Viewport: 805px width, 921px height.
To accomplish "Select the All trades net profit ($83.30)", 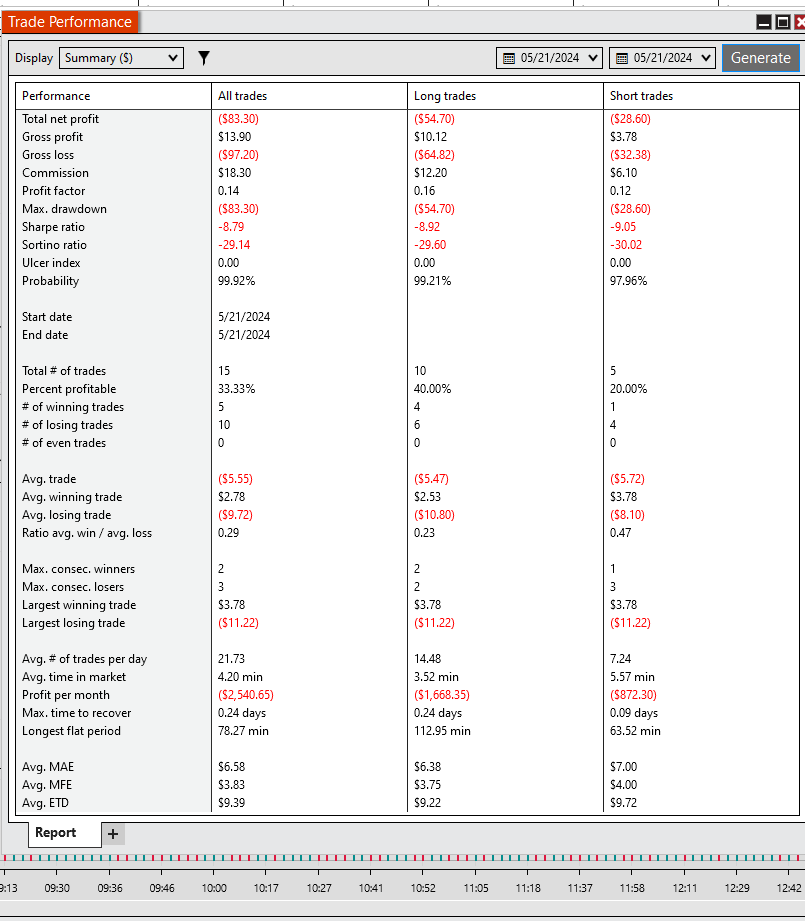I will [238, 119].
